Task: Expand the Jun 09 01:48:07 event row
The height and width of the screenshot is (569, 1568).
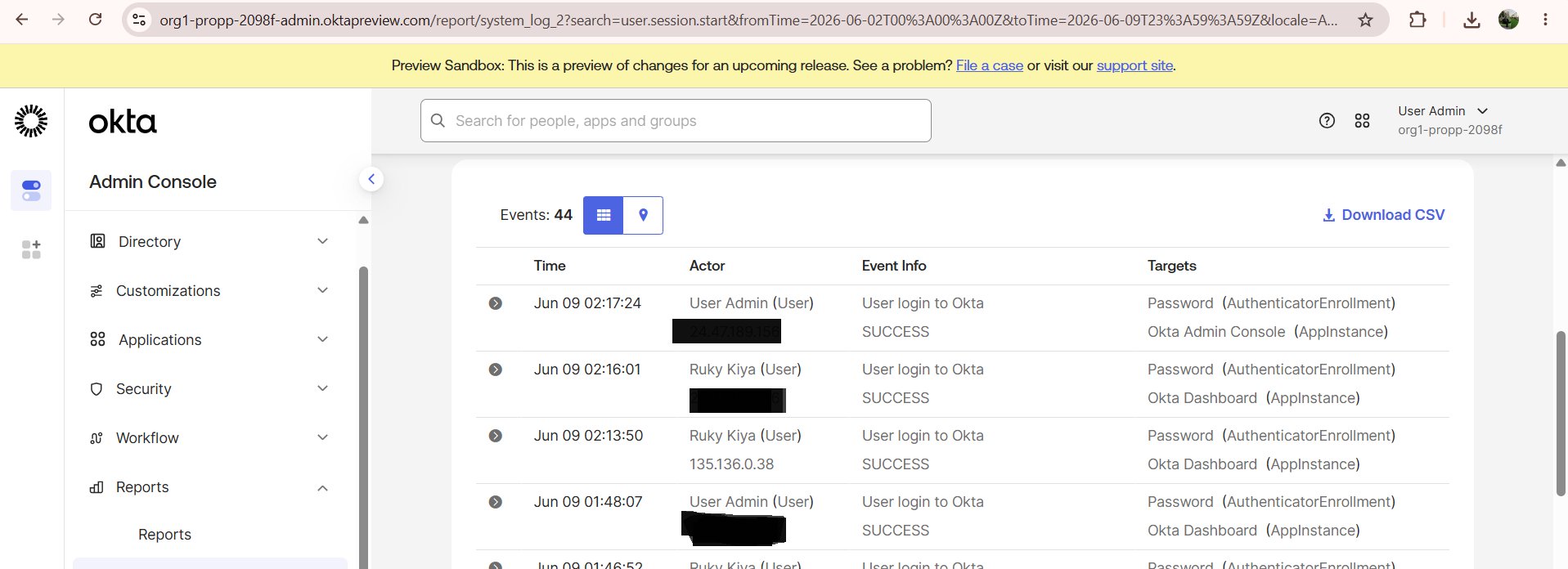Action: tap(495, 502)
